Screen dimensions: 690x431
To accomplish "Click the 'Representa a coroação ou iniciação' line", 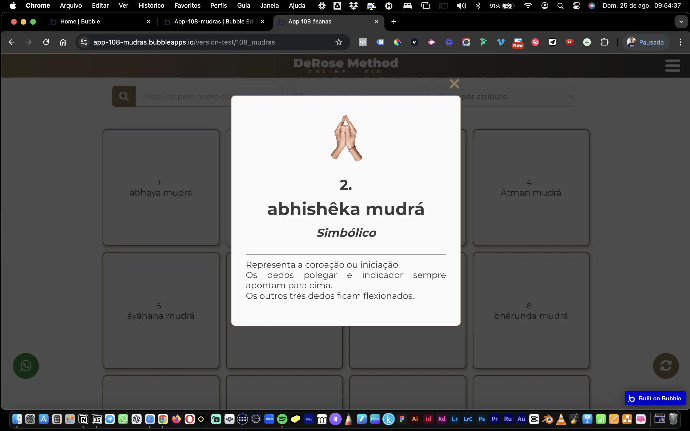I will [x=322, y=265].
